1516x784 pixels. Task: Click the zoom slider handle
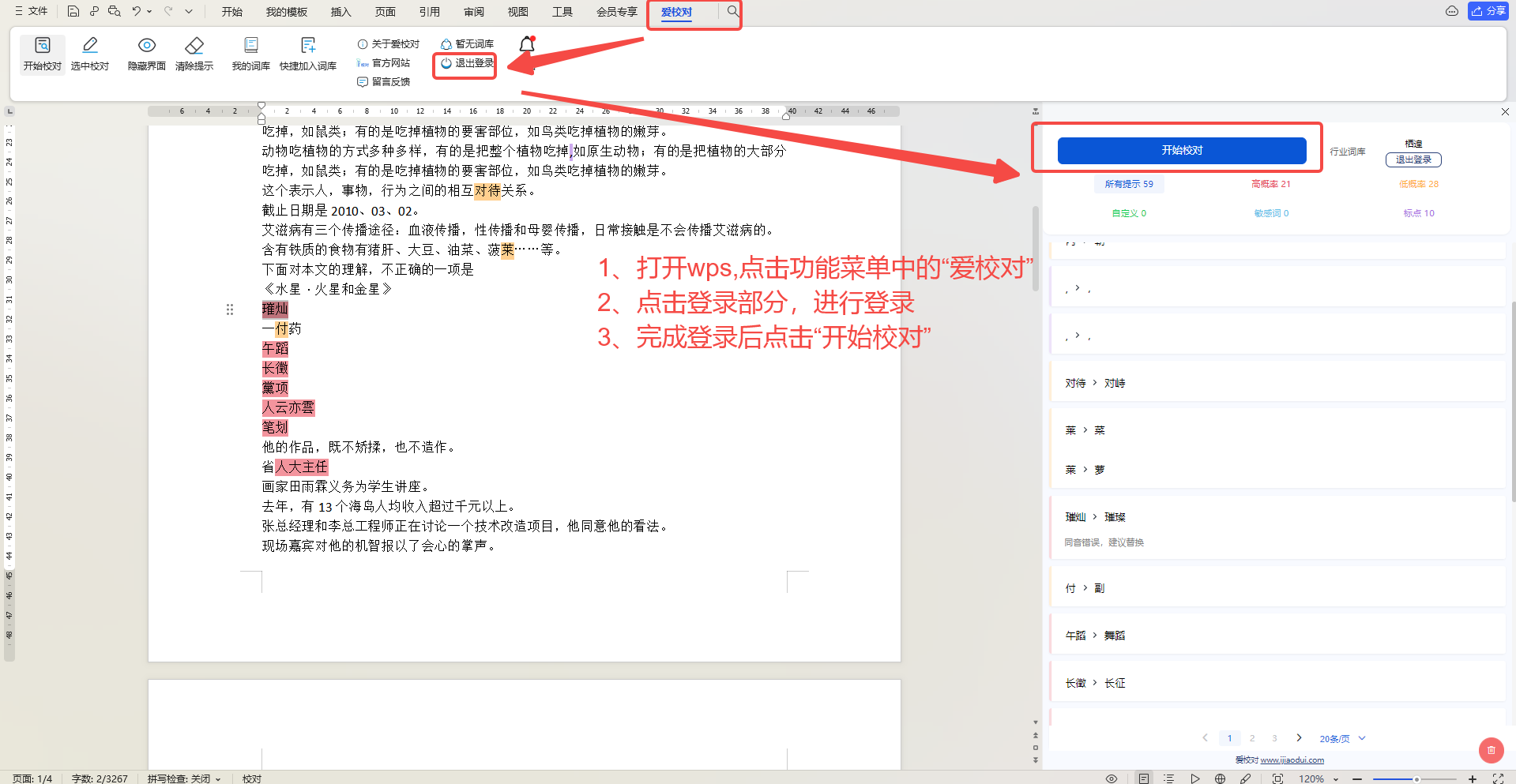pos(1416,779)
